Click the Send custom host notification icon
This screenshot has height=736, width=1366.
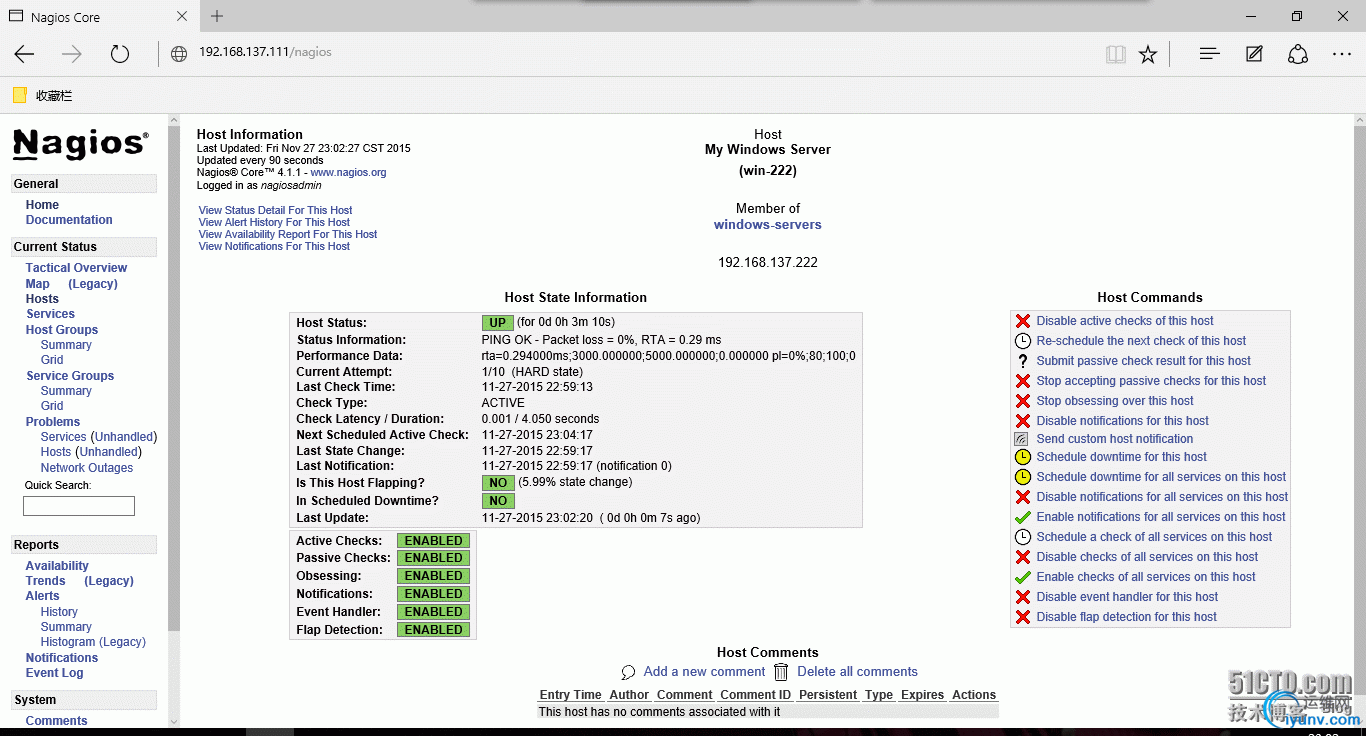pyautogui.click(x=1021, y=439)
